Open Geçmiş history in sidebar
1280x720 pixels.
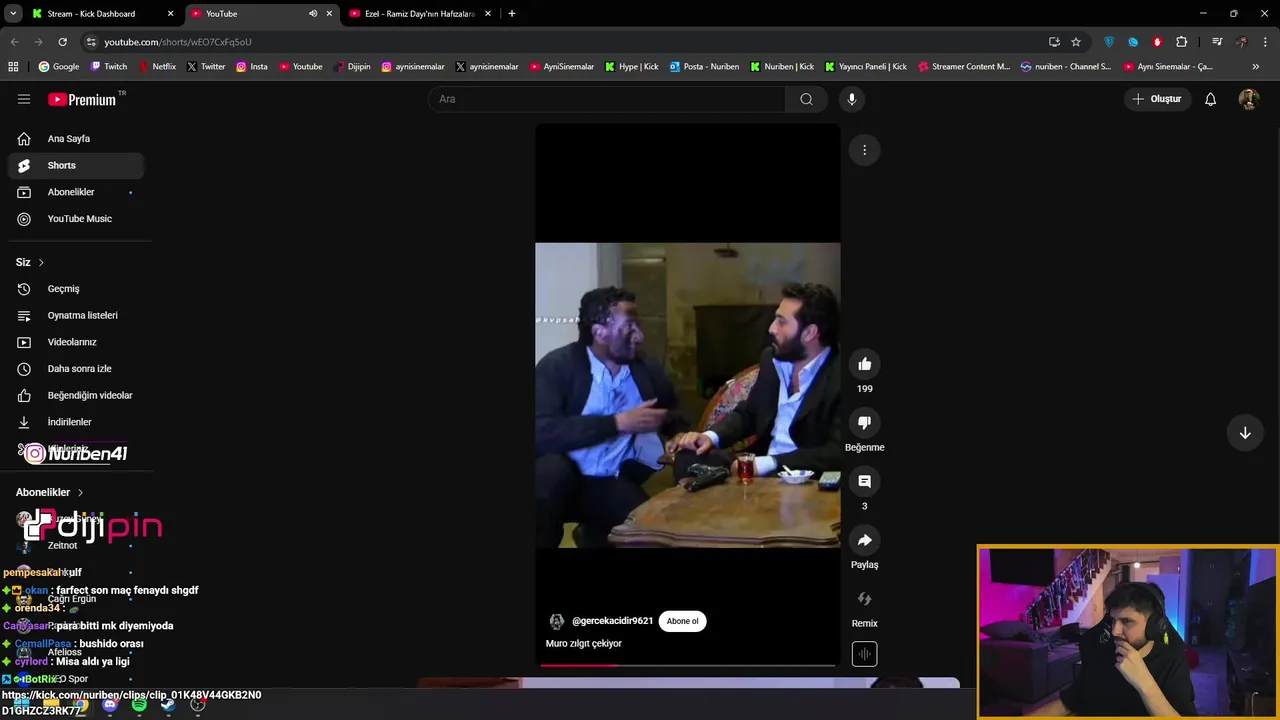tap(76, 289)
